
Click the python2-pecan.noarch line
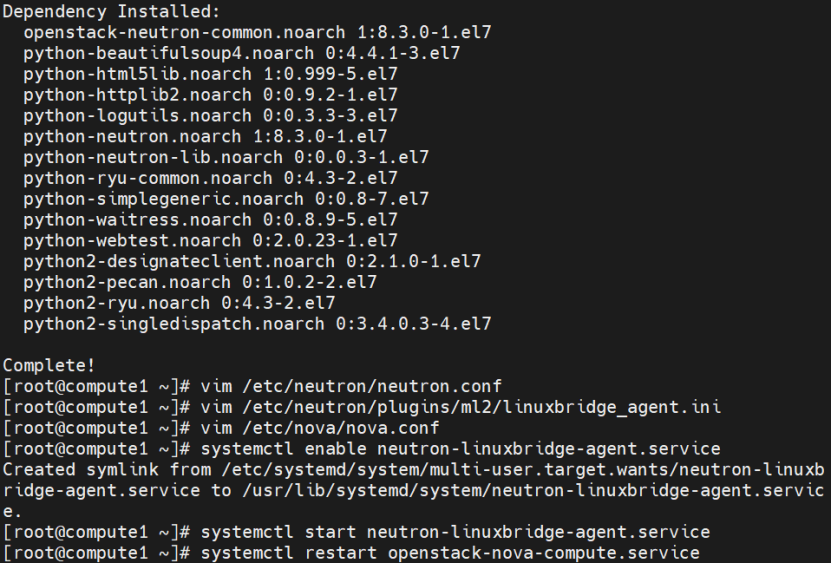click(200, 282)
